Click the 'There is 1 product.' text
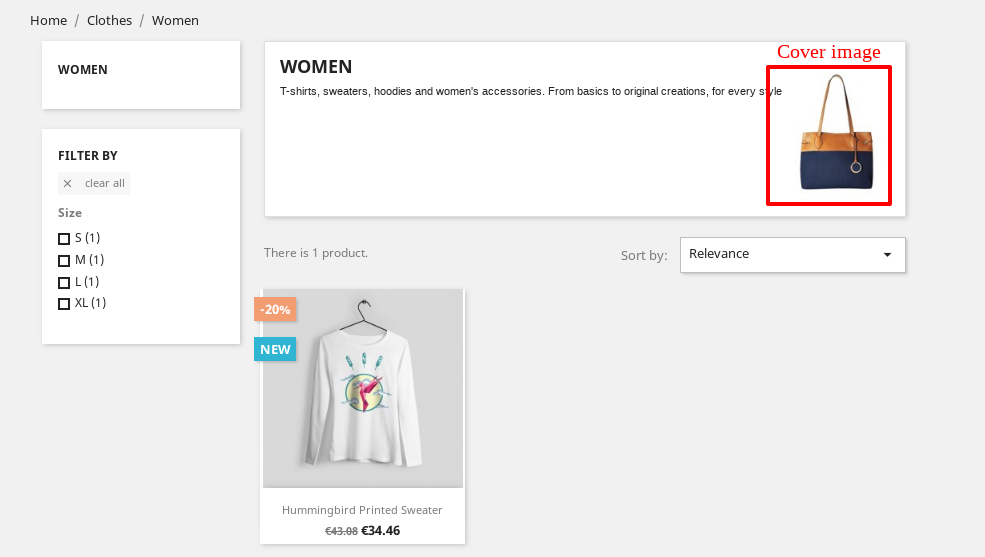The height and width of the screenshot is (557, 985). (x=316, y=253)
